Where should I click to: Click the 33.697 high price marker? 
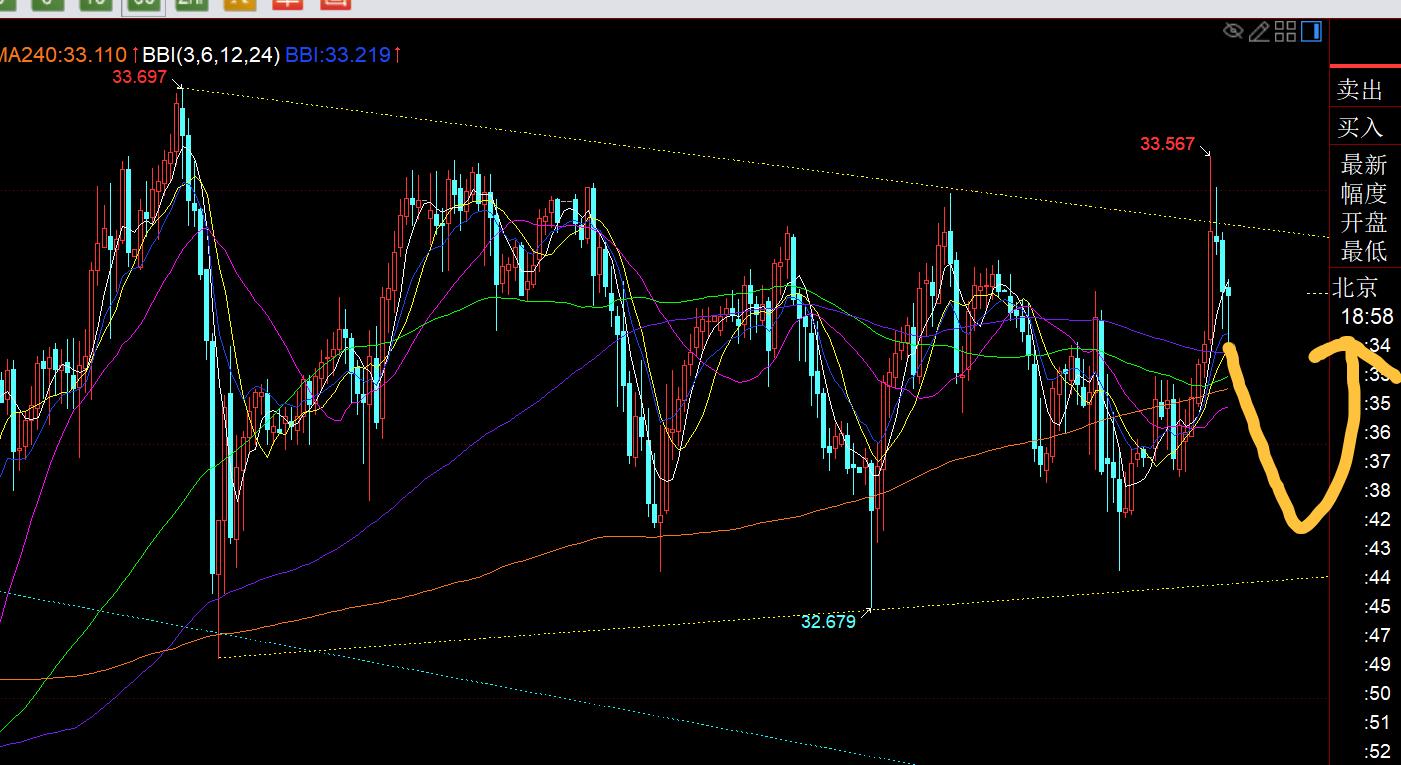[139, 77]
